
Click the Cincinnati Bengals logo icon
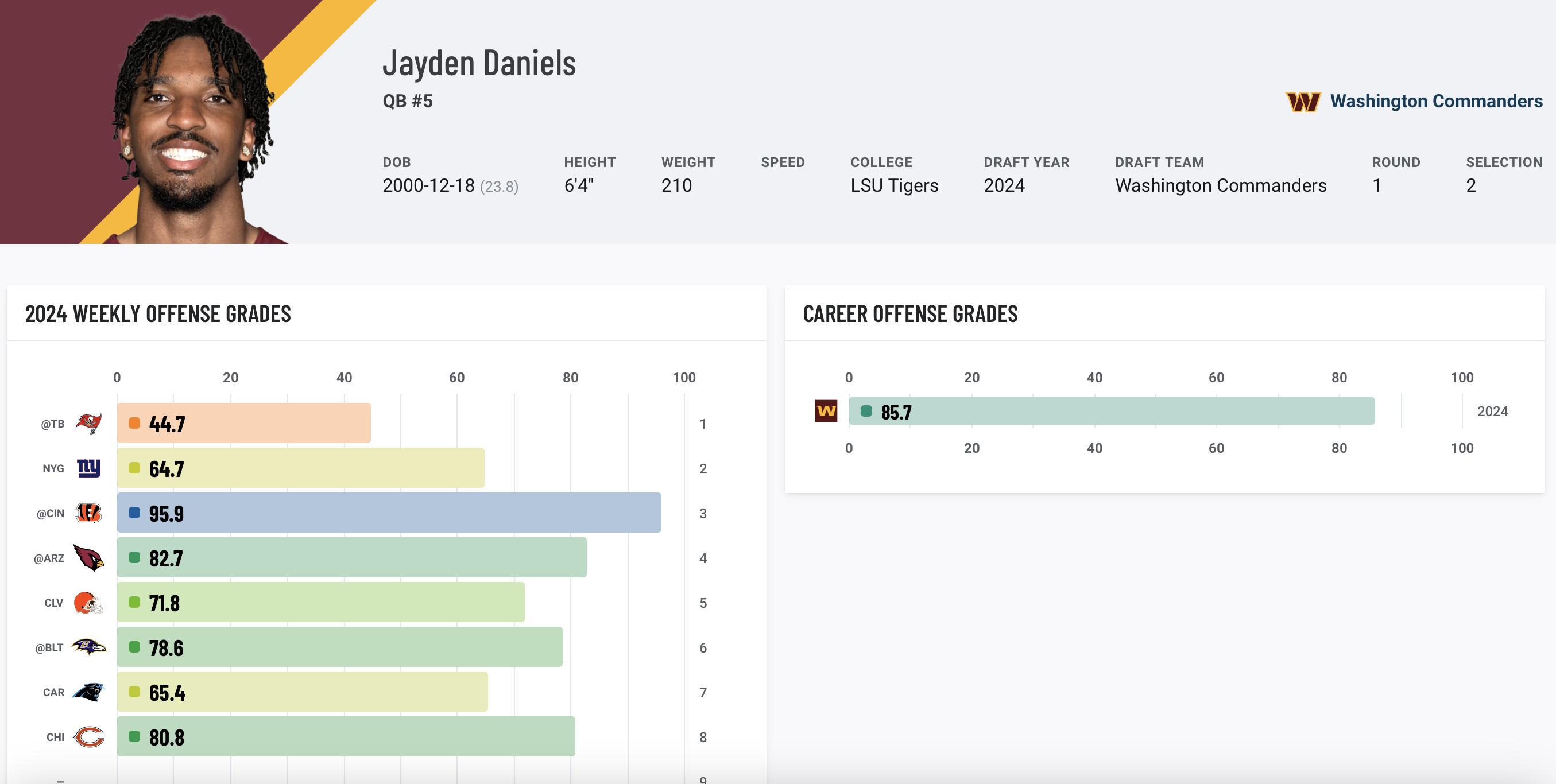coord(89,513)
